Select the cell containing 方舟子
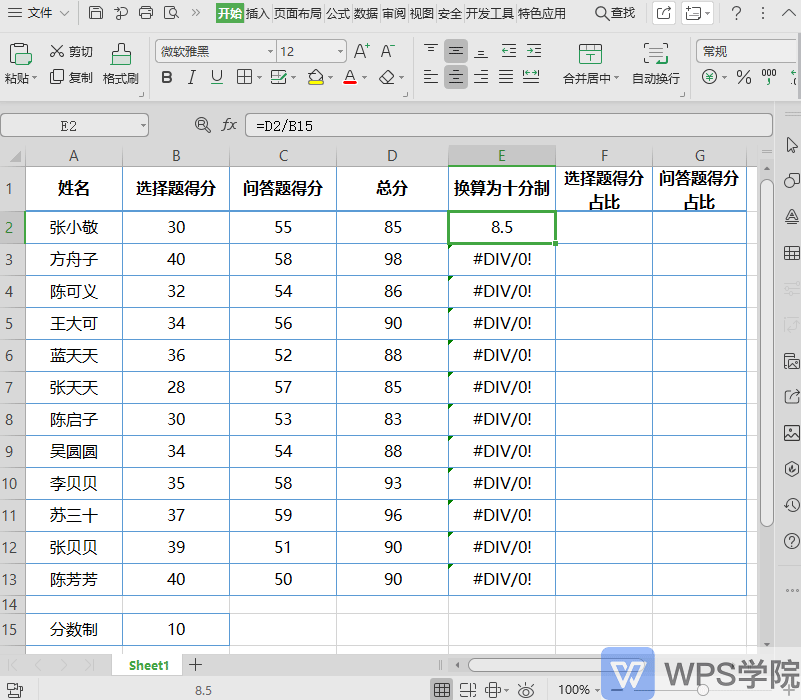This screenshot has height=700, width=801. [73, 259]
